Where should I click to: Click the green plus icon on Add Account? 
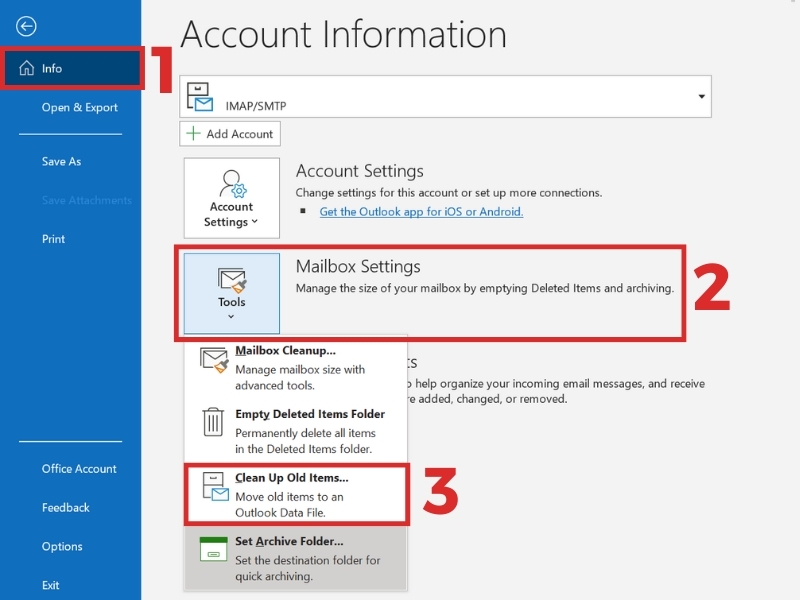[193, 134]
